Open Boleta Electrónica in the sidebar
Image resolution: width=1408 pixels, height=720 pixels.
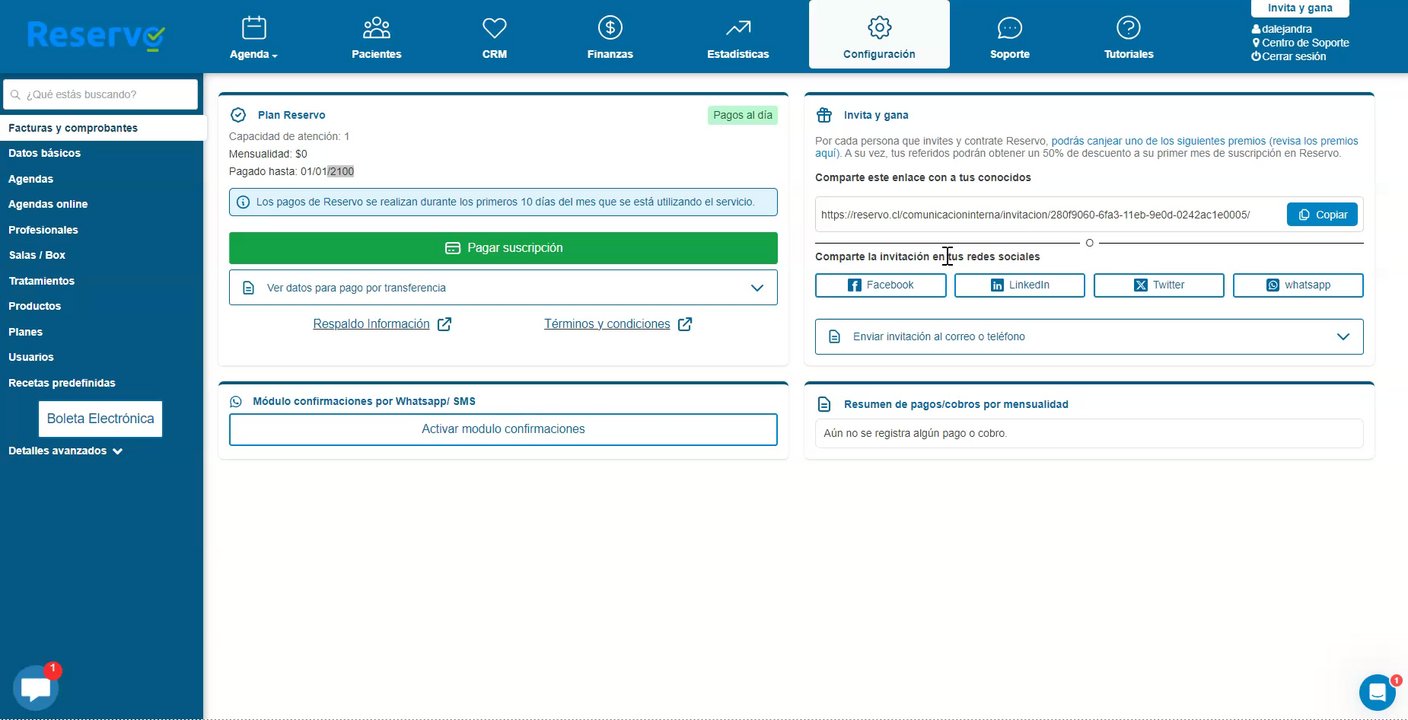100,419
